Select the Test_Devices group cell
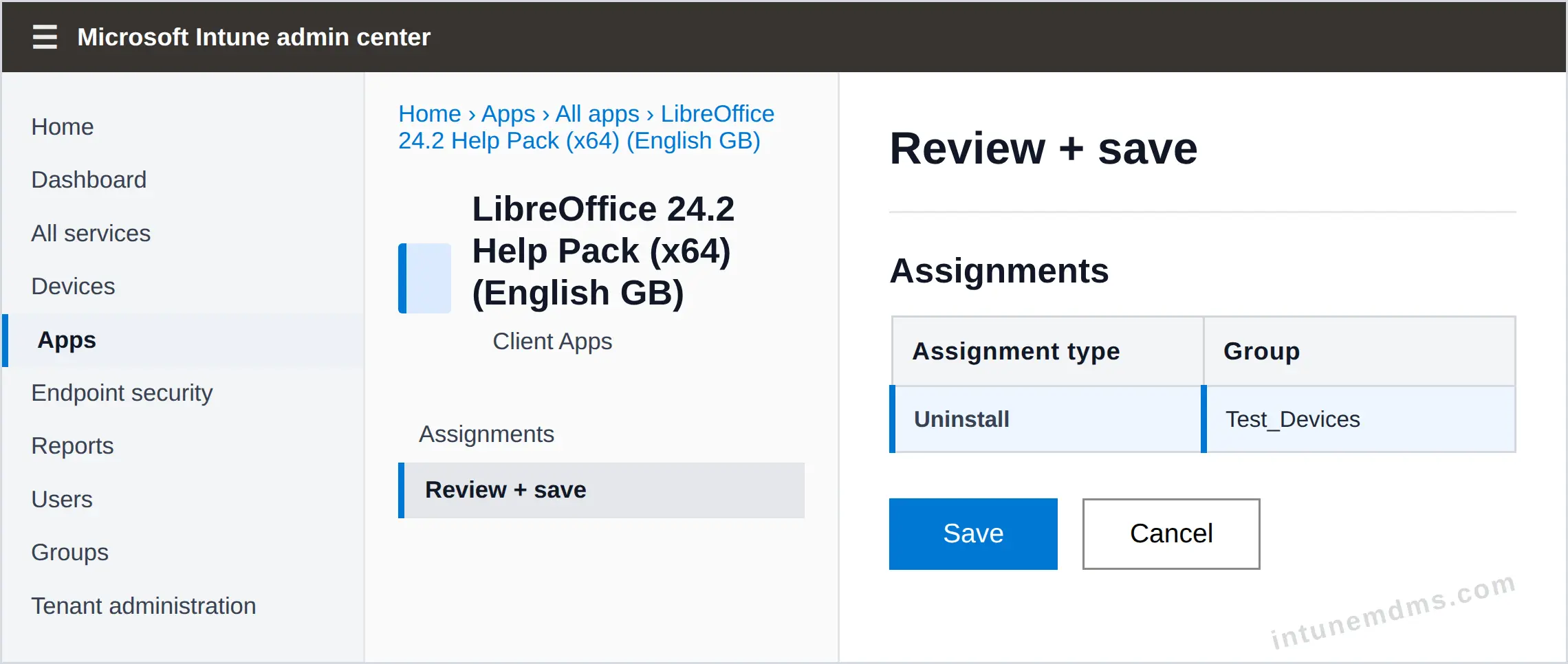The image size is (1568, 664). coord(1359,419)
